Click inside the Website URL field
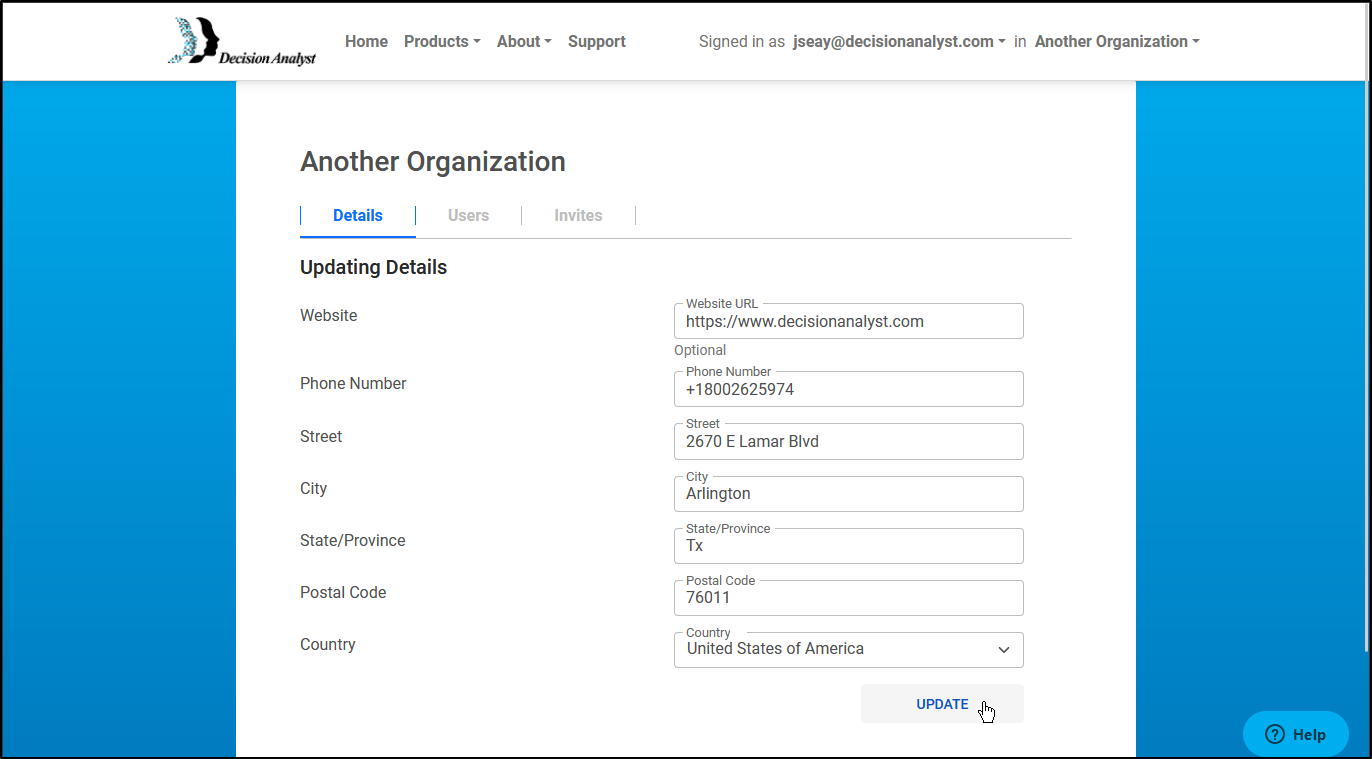The image size is (1372, 759). tap(848, 321)
